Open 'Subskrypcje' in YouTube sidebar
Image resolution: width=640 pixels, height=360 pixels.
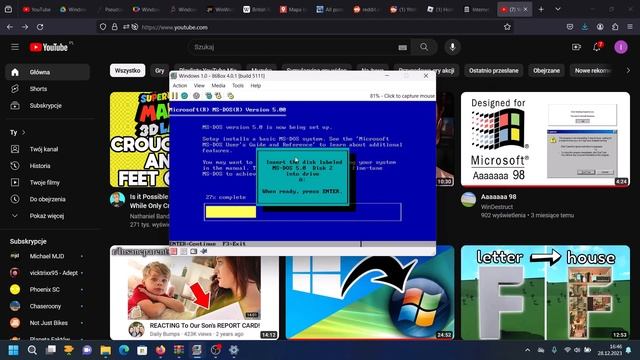pos(47,106)
